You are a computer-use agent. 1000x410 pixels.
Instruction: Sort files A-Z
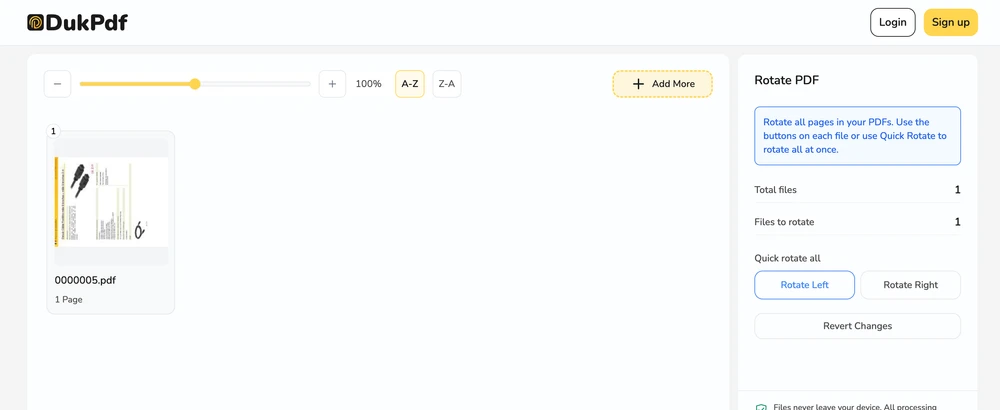click(x=409, y=84)
